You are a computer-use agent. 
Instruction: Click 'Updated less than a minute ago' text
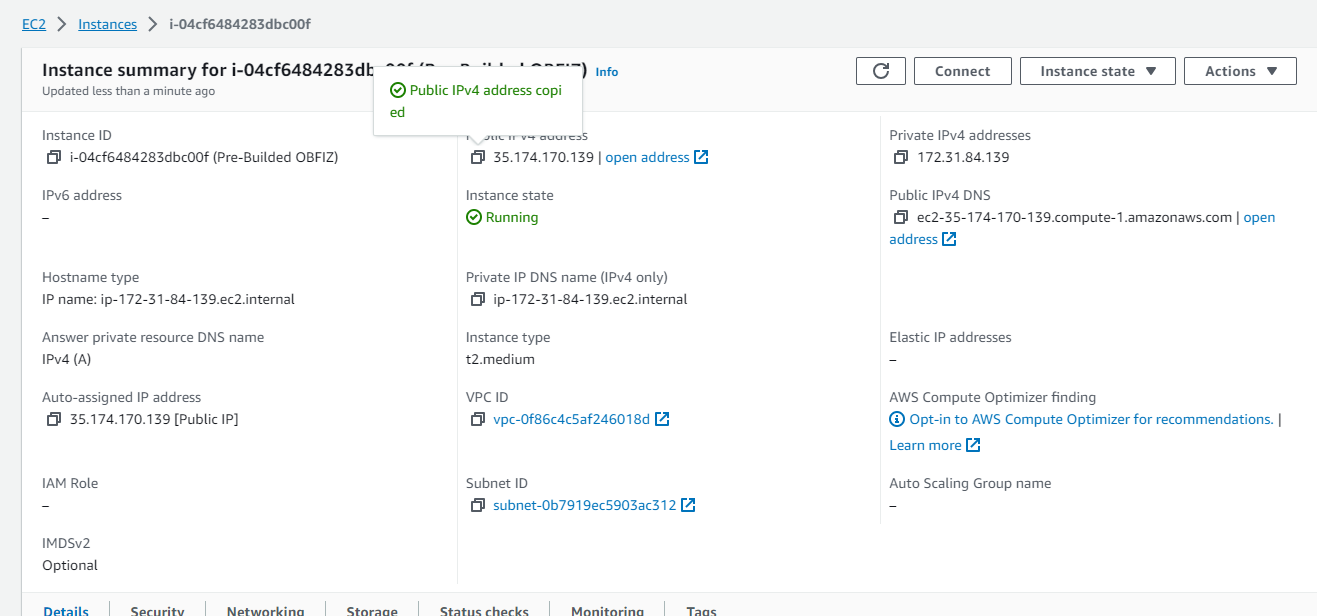pyautogui.click(x=128, y=91)
